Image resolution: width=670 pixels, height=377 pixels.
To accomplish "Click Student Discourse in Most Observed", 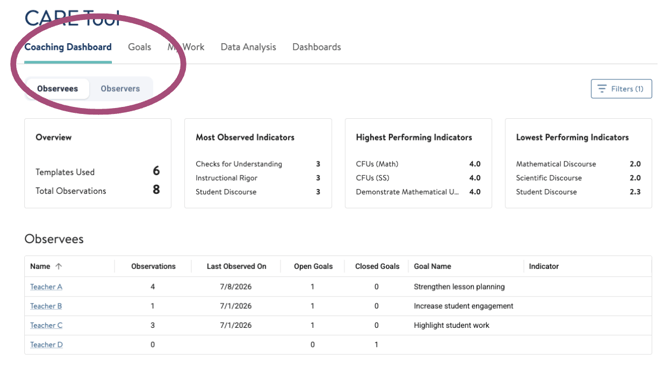I will pos(226,192).
